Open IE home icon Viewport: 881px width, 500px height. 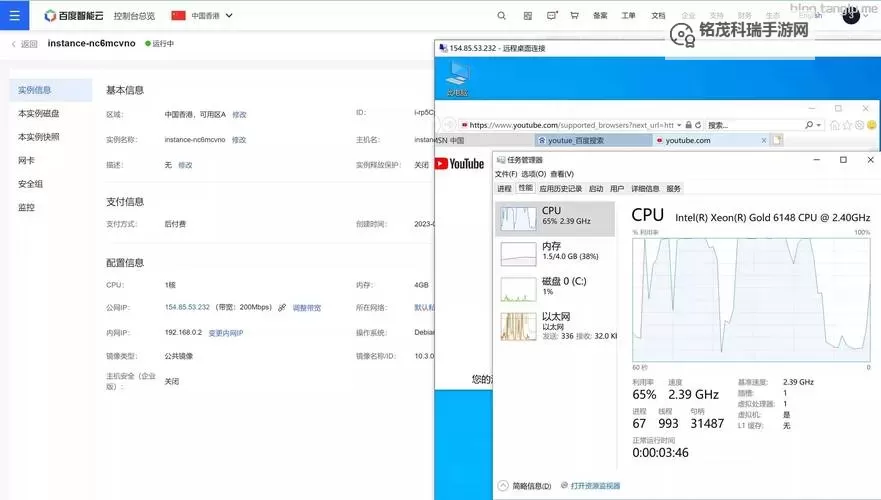[x=835, y=125]
